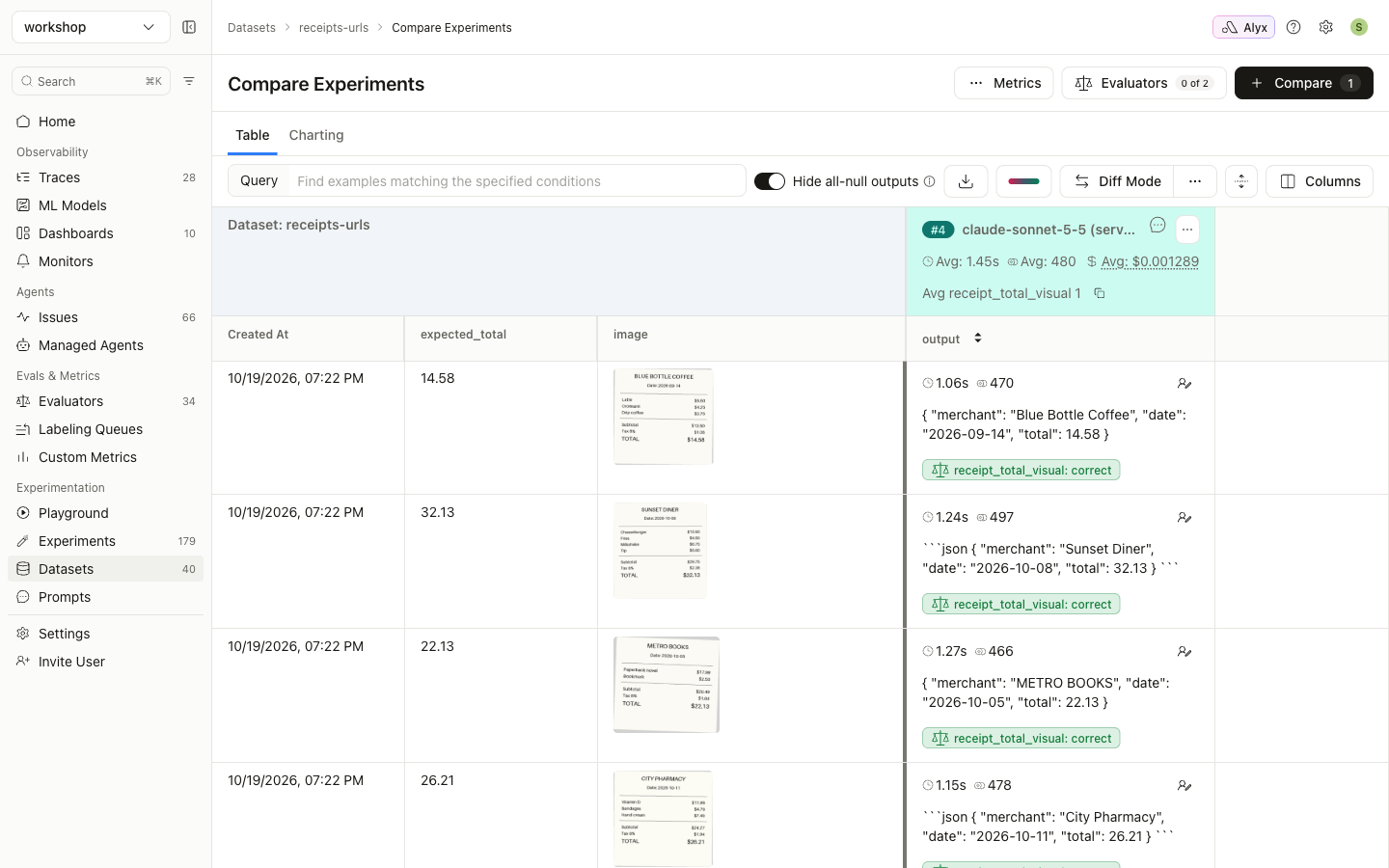This screenshot has height=868, width=1389.
Task: Focus the sidebar Search box
Action: (91, 81)
